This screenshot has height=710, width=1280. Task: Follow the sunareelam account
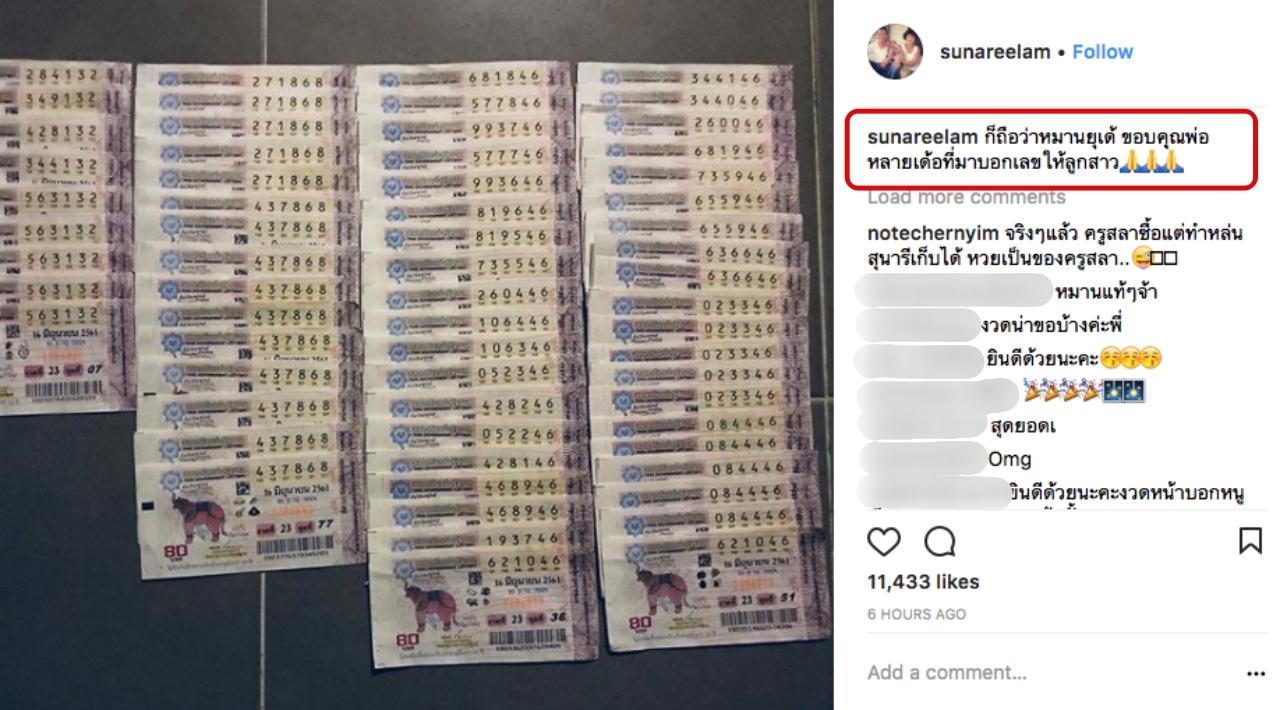[1103, 52]
